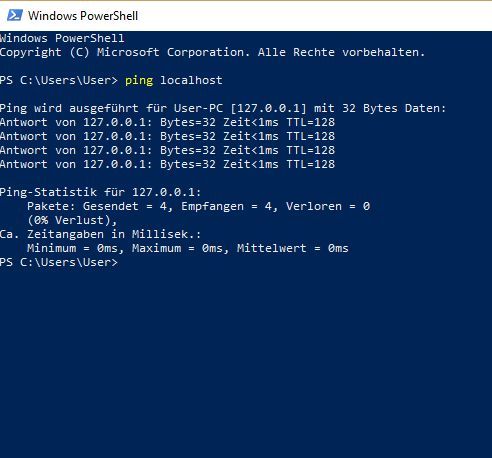Click the yellow ping command word

click(139, 81)
